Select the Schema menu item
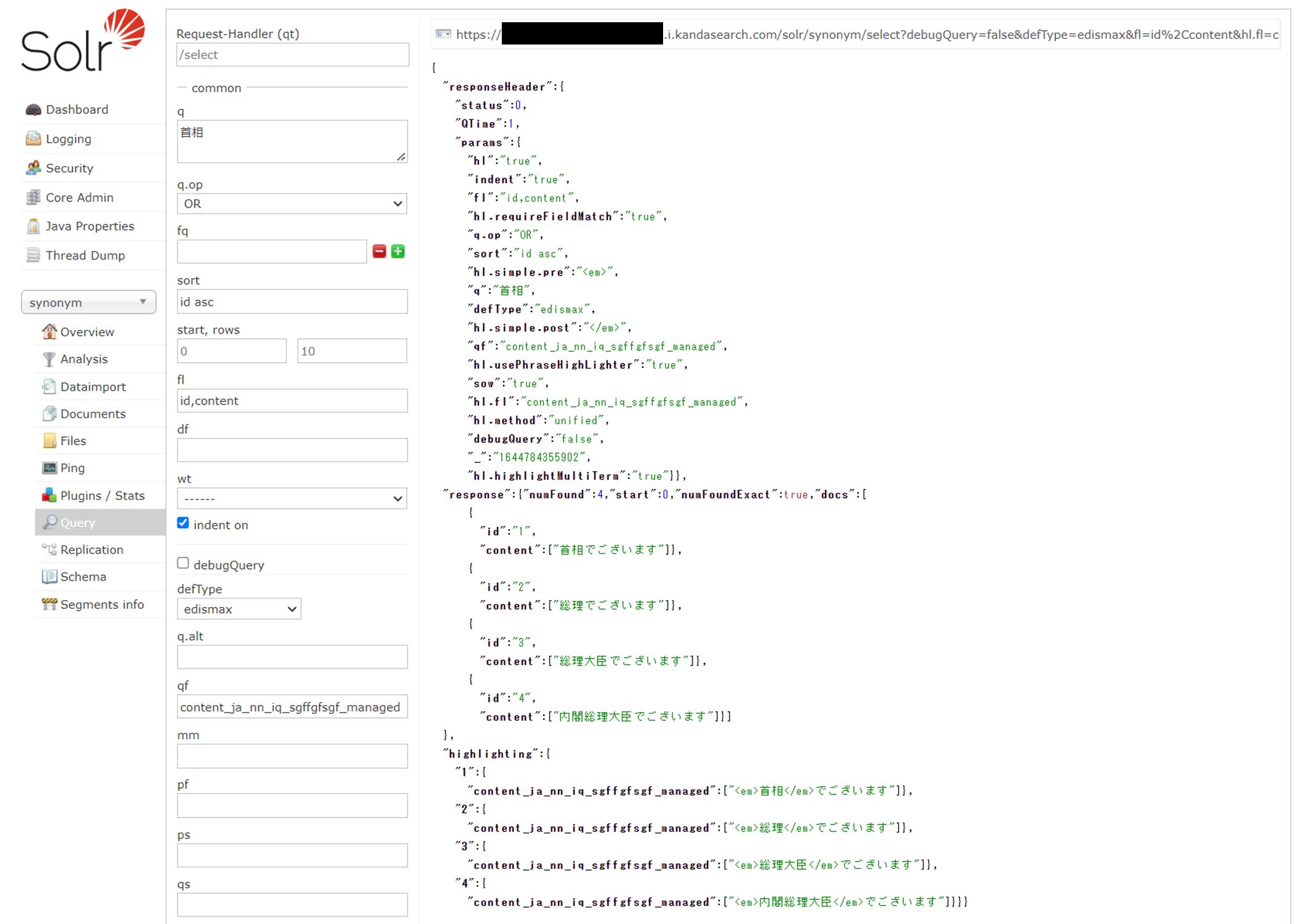Viewport: 1299px width, 924px height. click(83, 577)
